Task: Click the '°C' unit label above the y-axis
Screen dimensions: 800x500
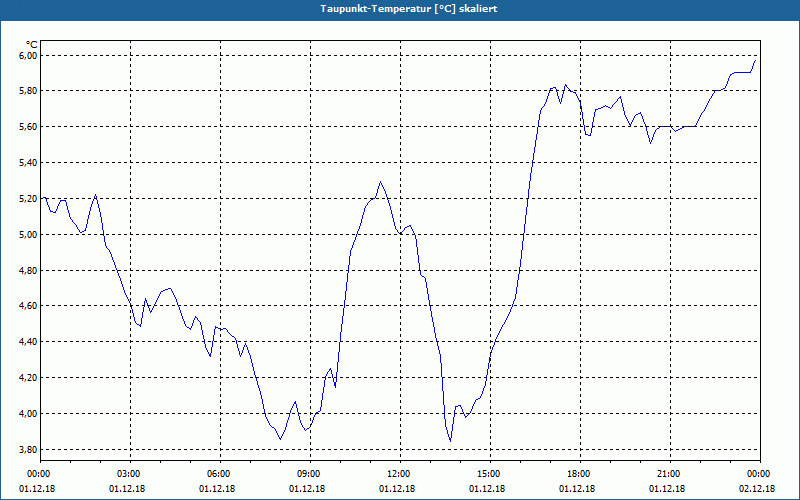Action: 32,45
